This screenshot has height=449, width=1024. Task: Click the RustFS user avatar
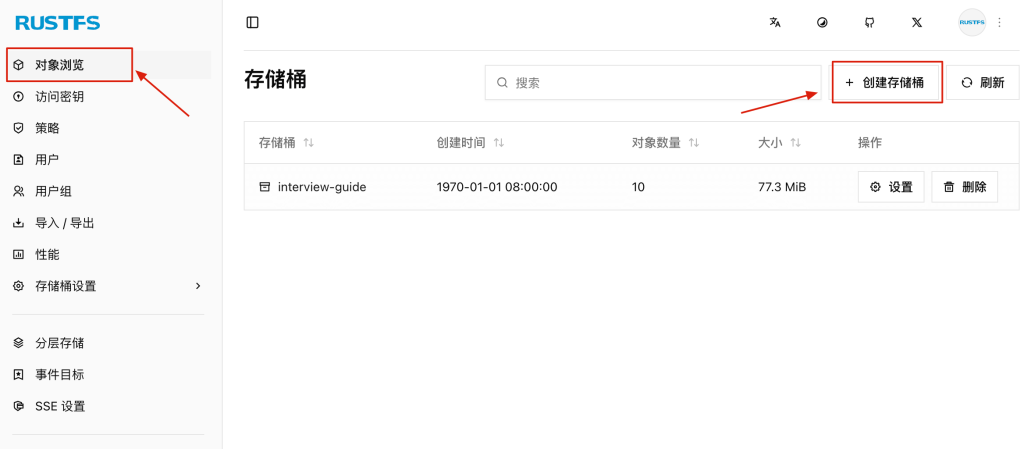(x=971, y=23)
